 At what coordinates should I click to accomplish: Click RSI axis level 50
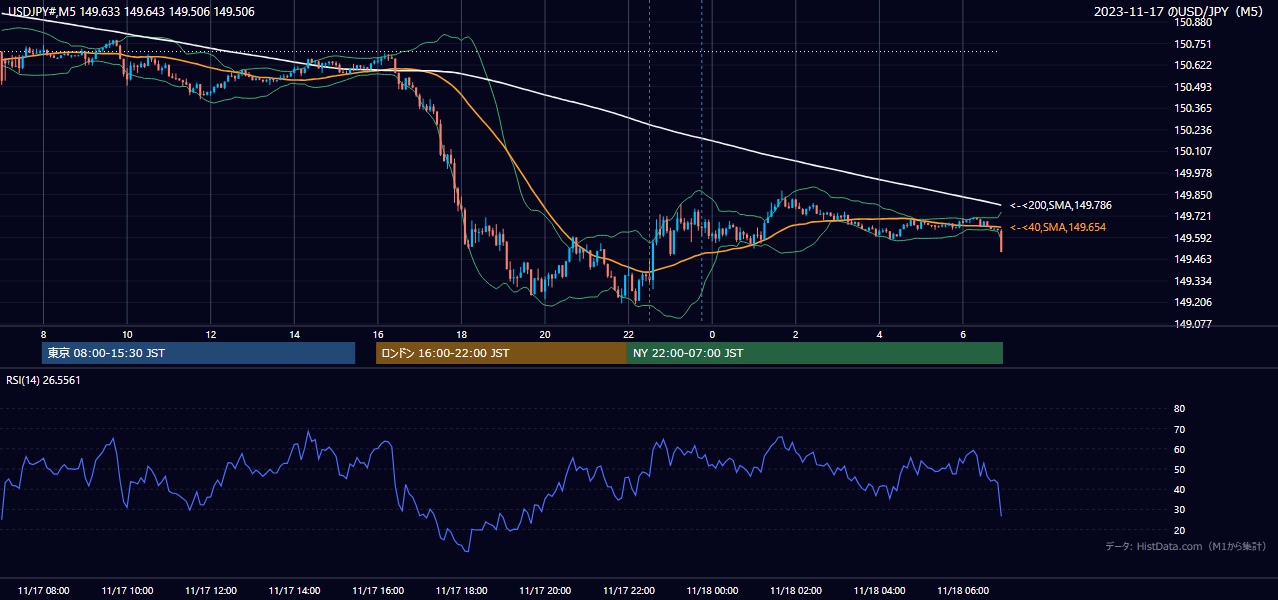pyautogui.click(x=1179, y=469)
